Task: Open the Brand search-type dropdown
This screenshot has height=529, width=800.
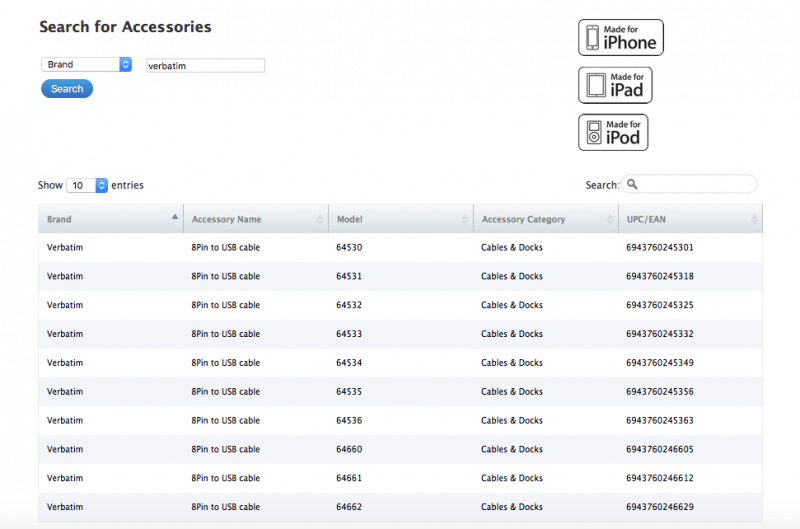Action: [86, 64]
